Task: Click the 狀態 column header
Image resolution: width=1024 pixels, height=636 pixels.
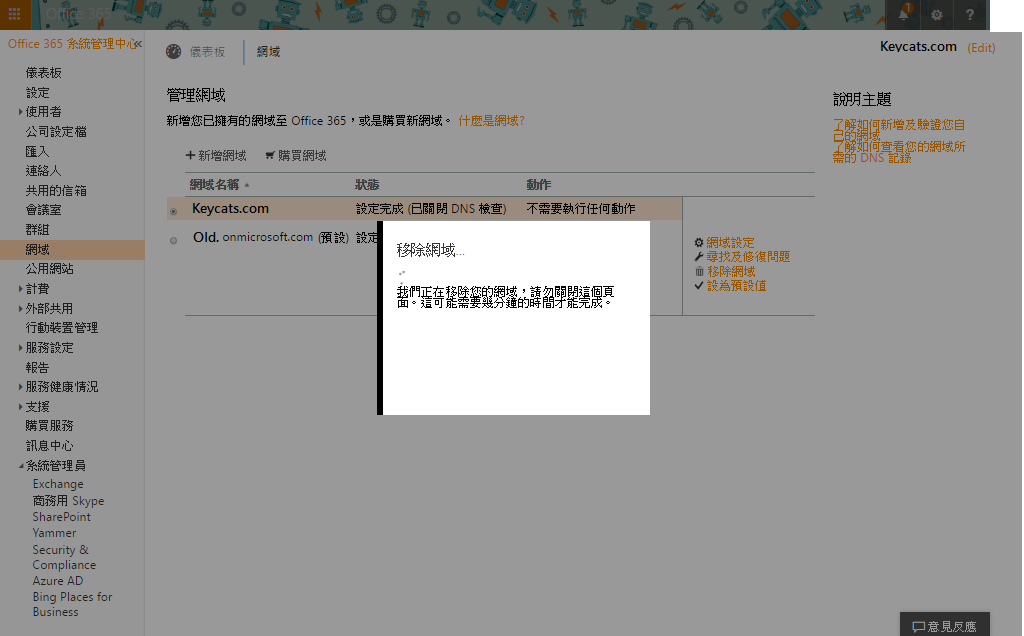Action: pos(367,185)
